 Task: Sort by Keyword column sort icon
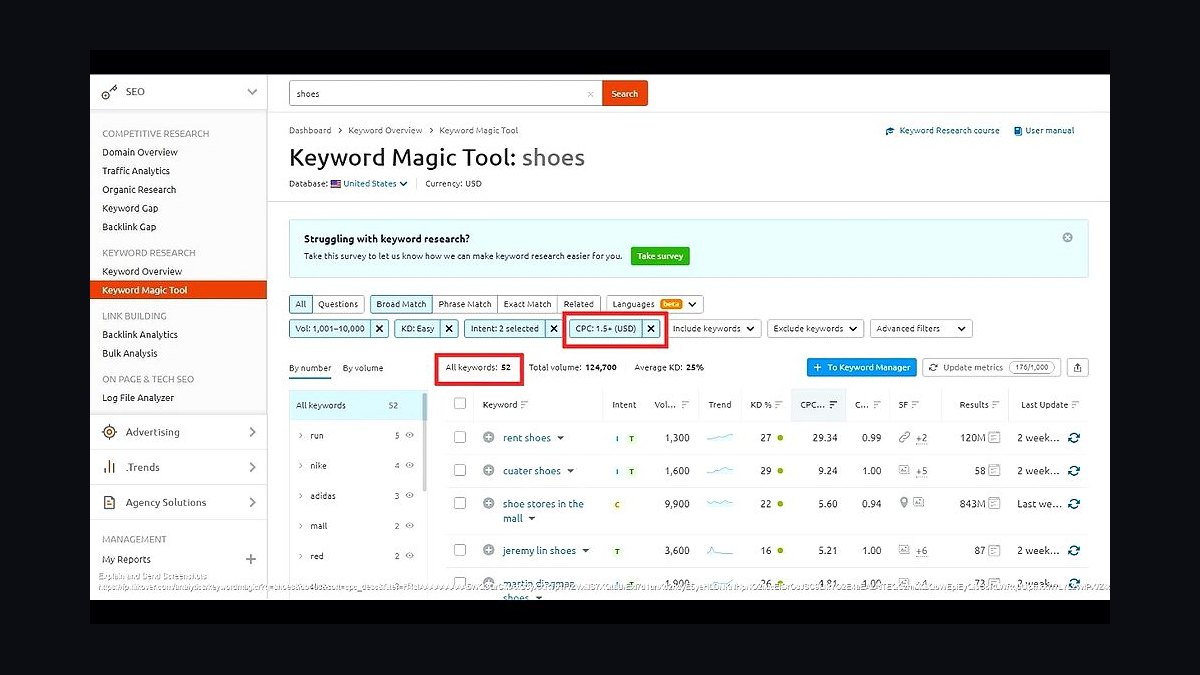click(x=525, y=405)
